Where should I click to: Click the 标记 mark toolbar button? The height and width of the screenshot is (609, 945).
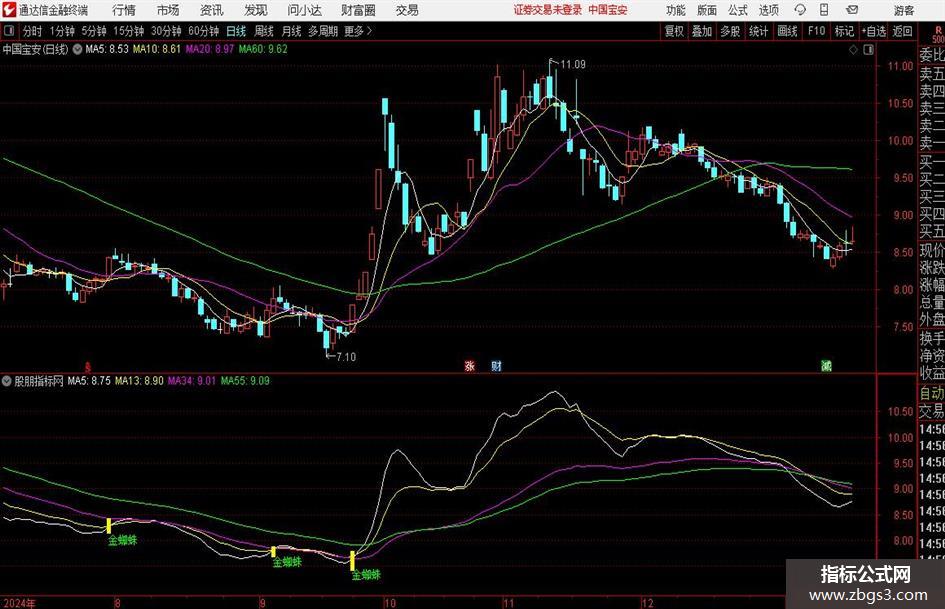tap(844, 31)
